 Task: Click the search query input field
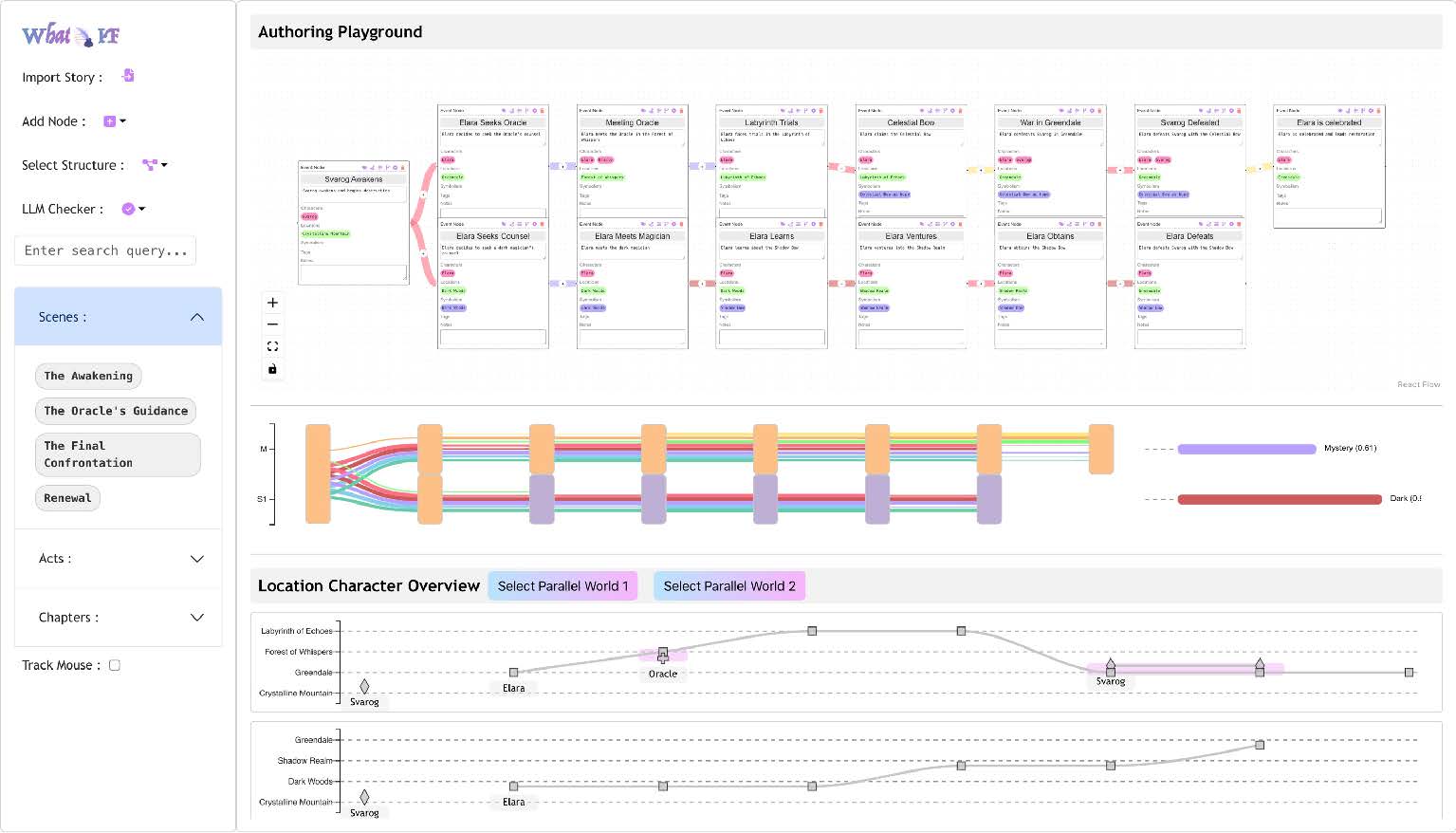tap(105, 250)
